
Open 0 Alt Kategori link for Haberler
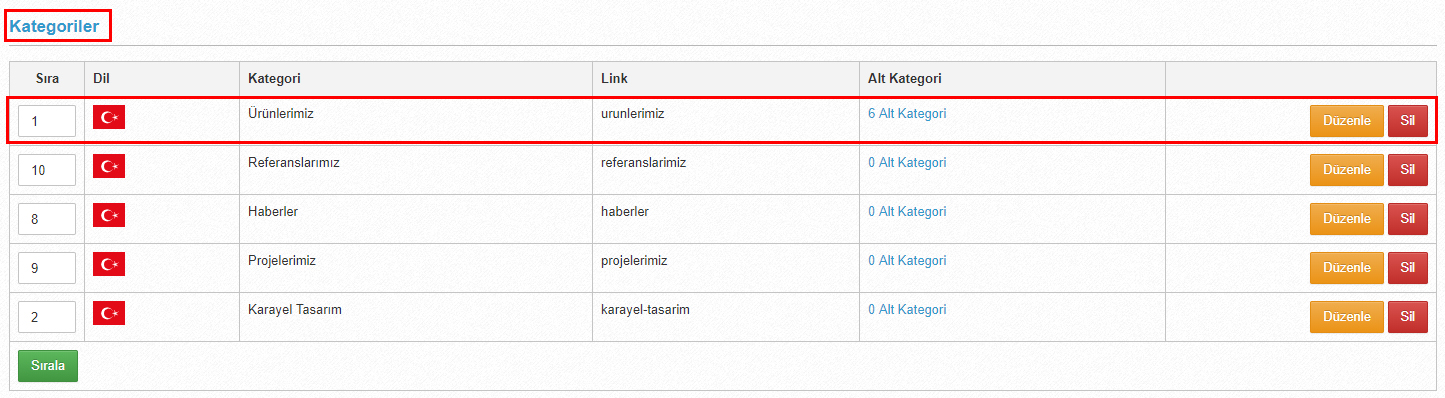907,212
